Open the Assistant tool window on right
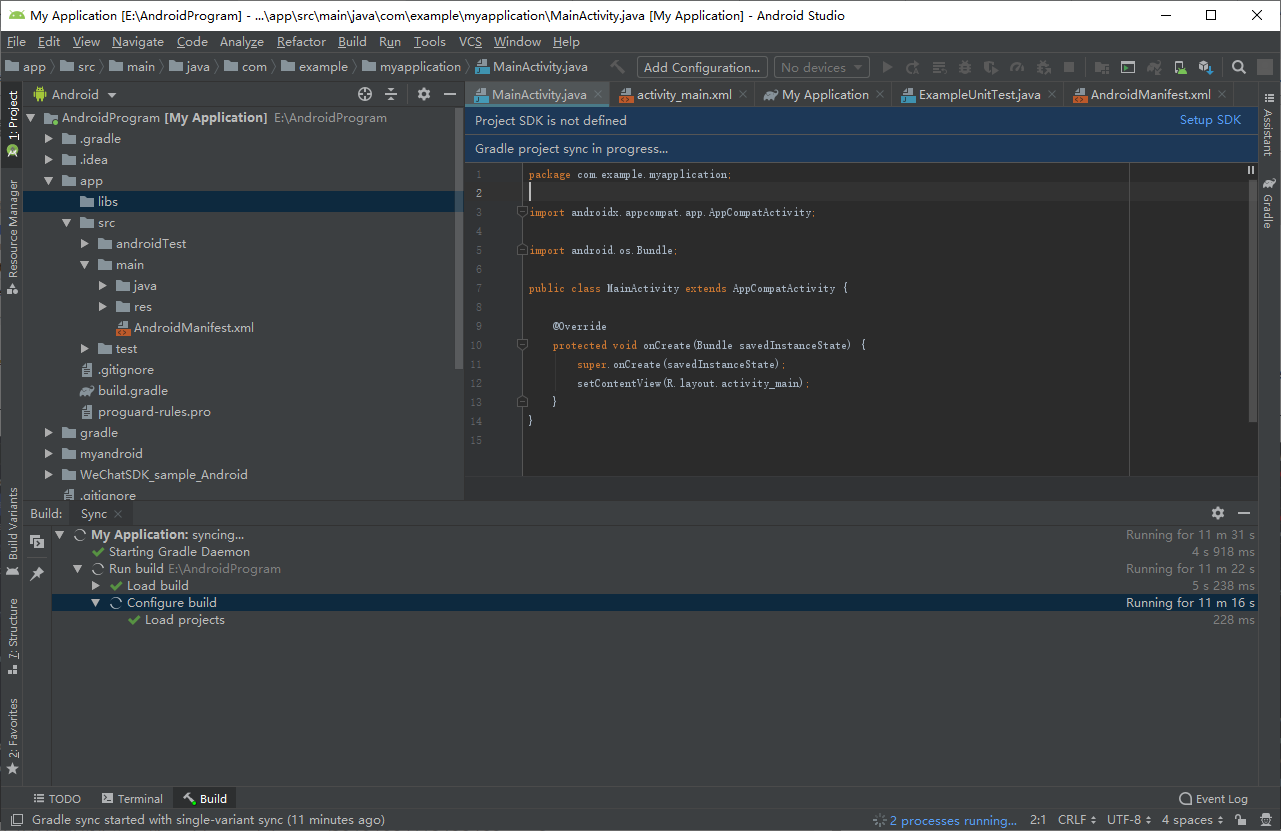The width and height of the screenshot is (1281, 831). click(x=1268, y=125)
